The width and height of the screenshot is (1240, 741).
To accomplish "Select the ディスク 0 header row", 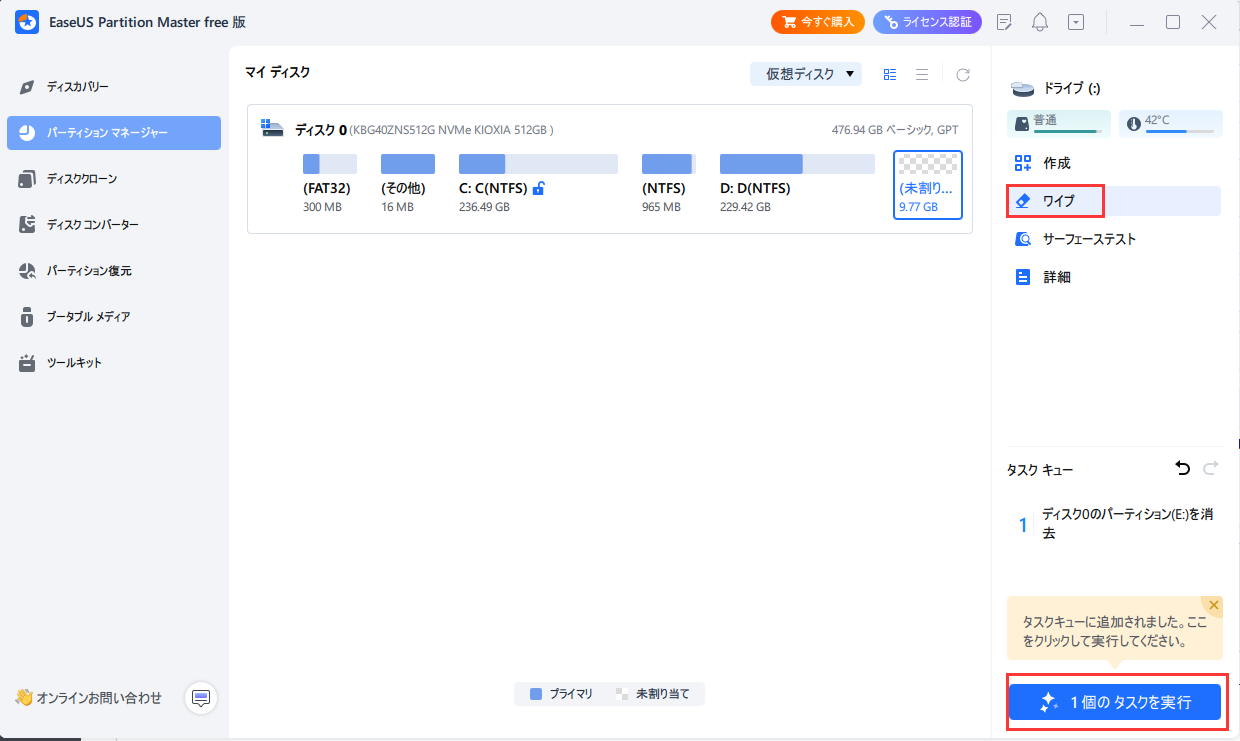I will pyautogui.click(x=609, y=129).
